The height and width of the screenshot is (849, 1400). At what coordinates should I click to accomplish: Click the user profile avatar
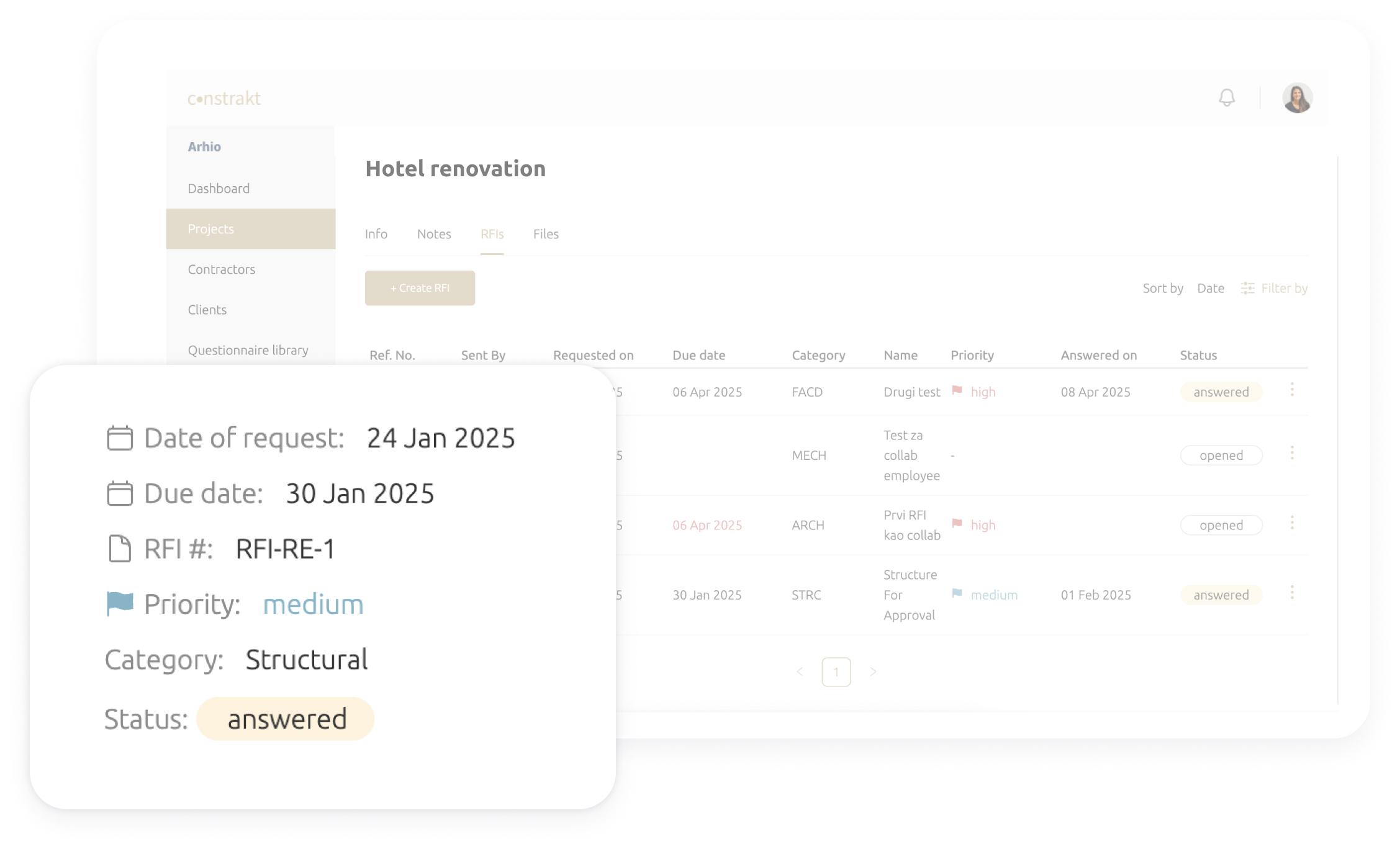click(x=1297, y=98)
